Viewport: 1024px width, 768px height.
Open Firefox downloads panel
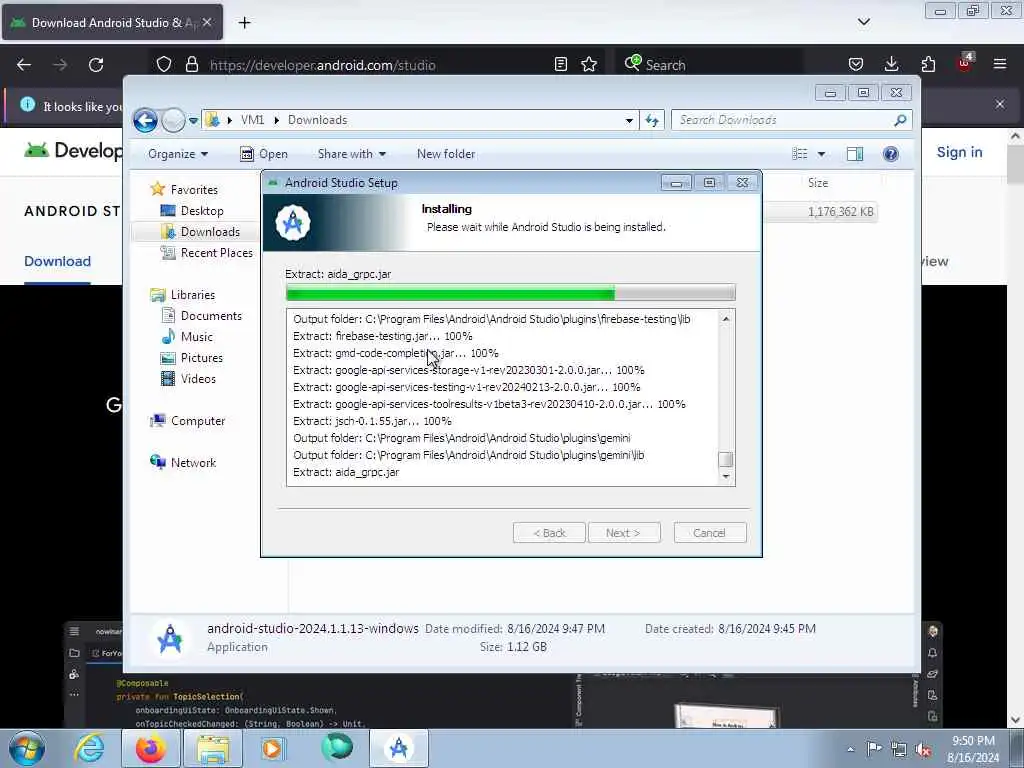pyautogui.click(x=891, y=64)
